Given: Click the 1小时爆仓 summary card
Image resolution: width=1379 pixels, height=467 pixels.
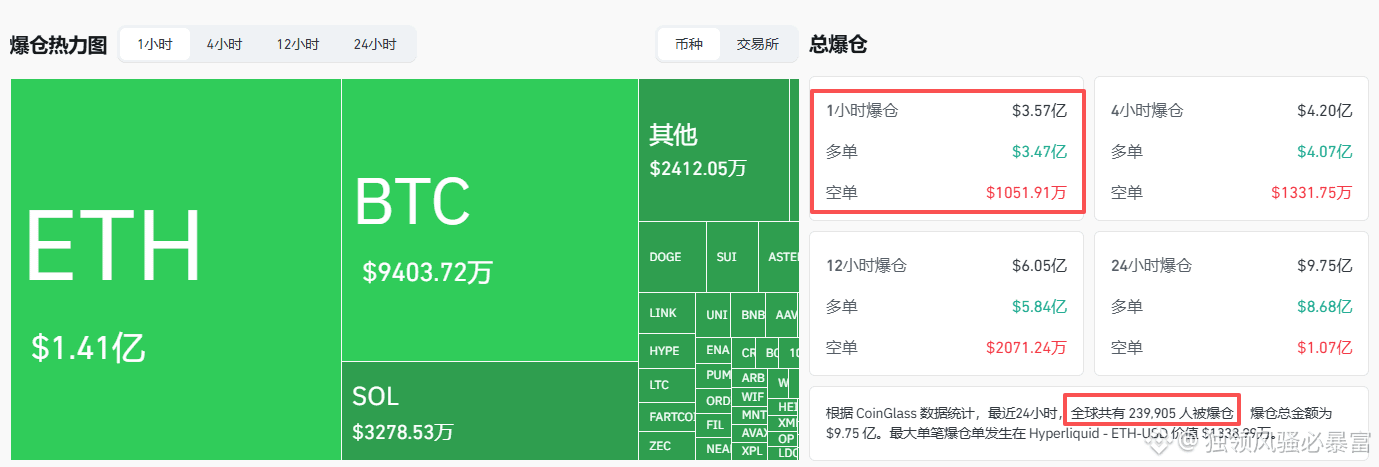Looking at the screenshot, I should click(x=946, y=150).
